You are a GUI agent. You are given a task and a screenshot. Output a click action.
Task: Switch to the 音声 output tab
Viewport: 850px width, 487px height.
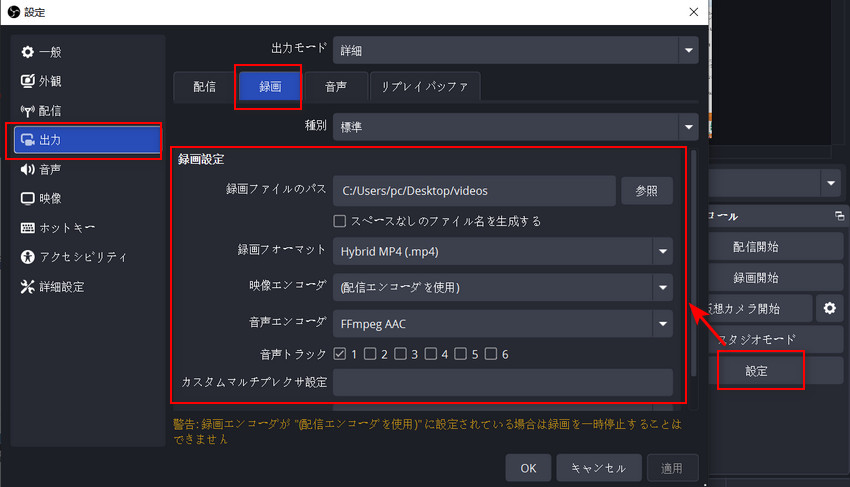pos(336,87)
